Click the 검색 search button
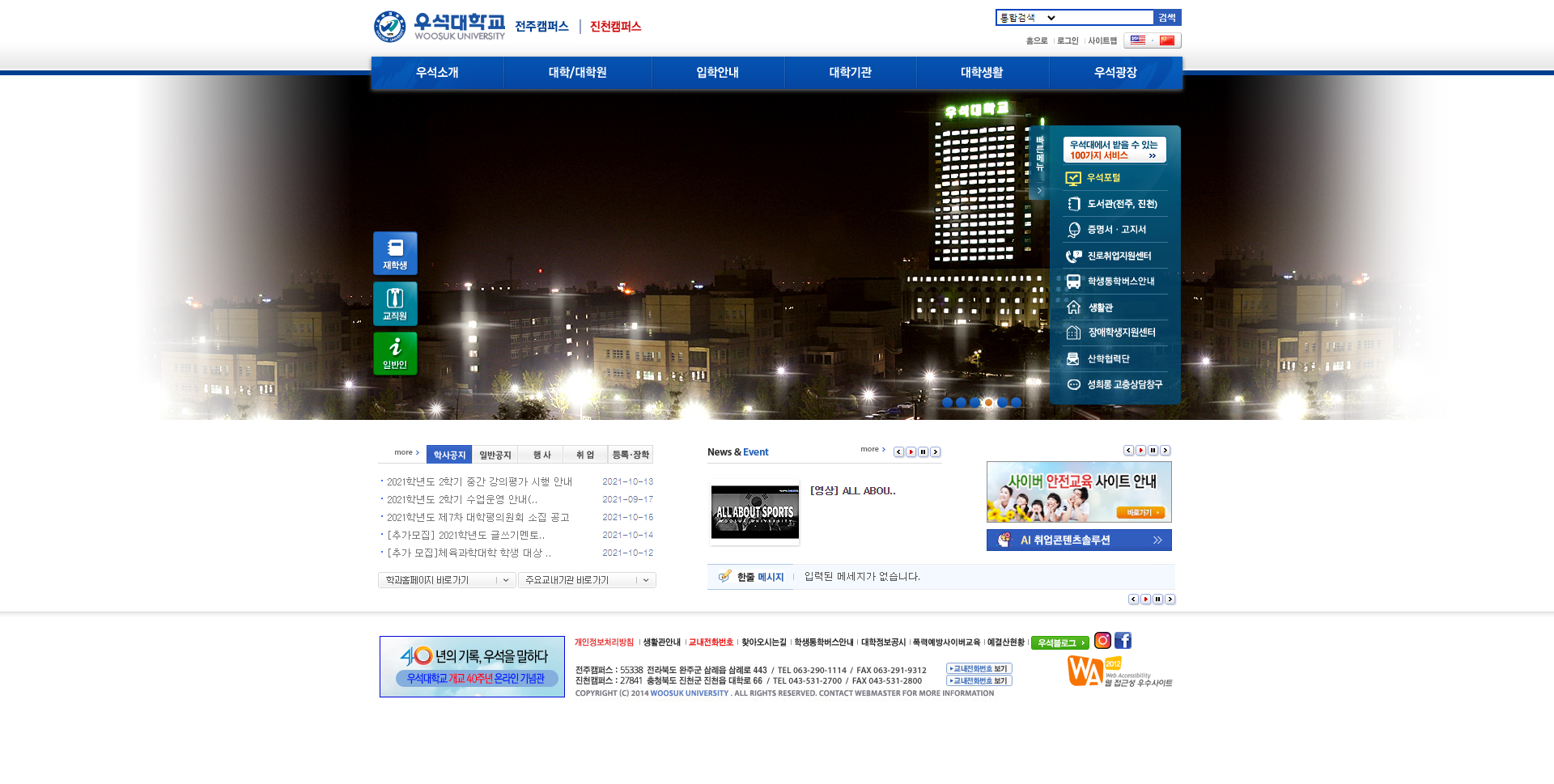This screenshot has width=1554, height=784. 1166,18
